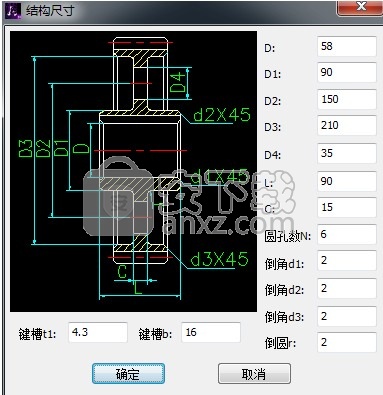The width and height of the screenshot is (383, 395).
Task: Click the 倒圆r label
Action: pyautogui.click(x=280, y=343)
